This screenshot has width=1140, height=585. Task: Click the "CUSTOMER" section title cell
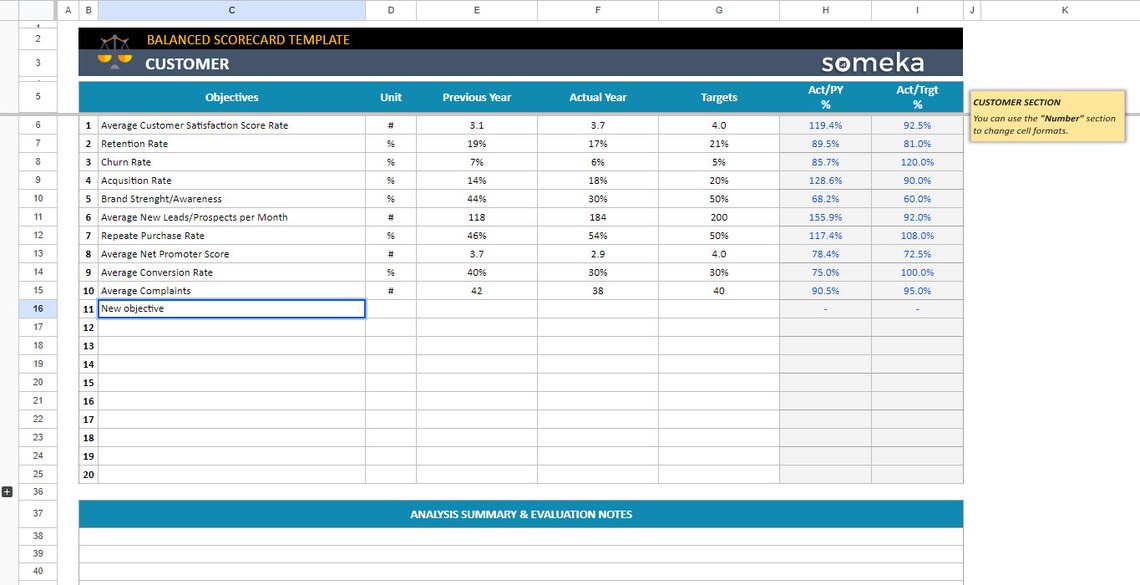(185, 62)
